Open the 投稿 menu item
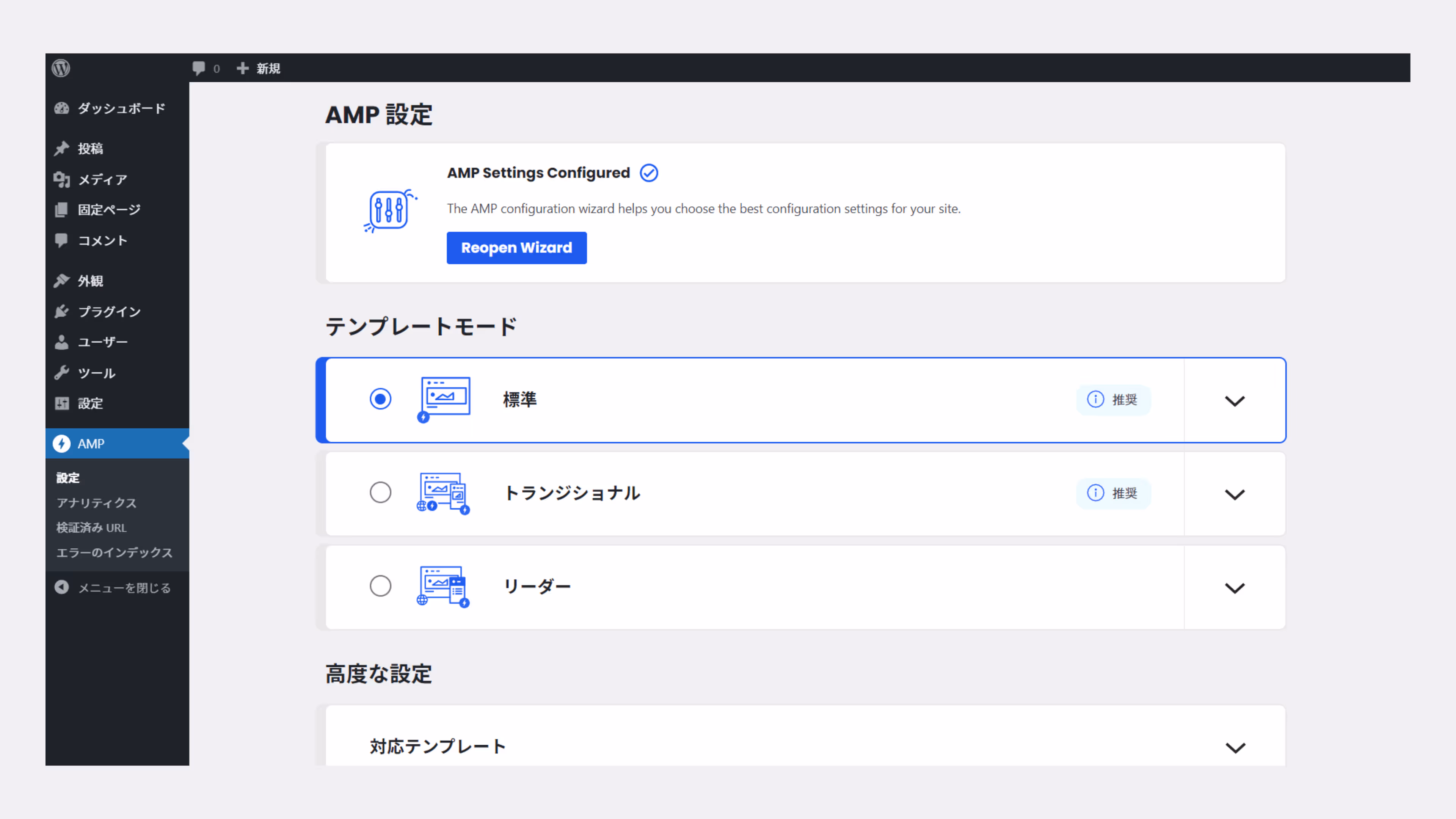The height and width of the screenshot is (819, 1456). click(117, 149)
